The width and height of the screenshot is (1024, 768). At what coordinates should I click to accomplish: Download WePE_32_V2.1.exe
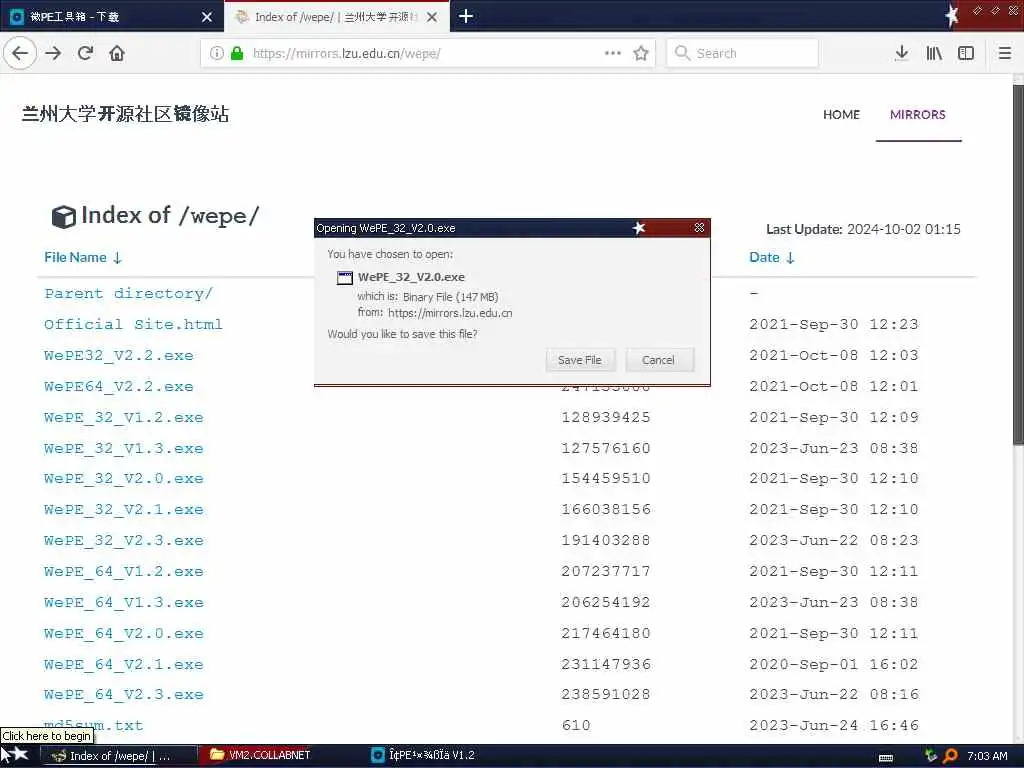(x=123, y=509)
